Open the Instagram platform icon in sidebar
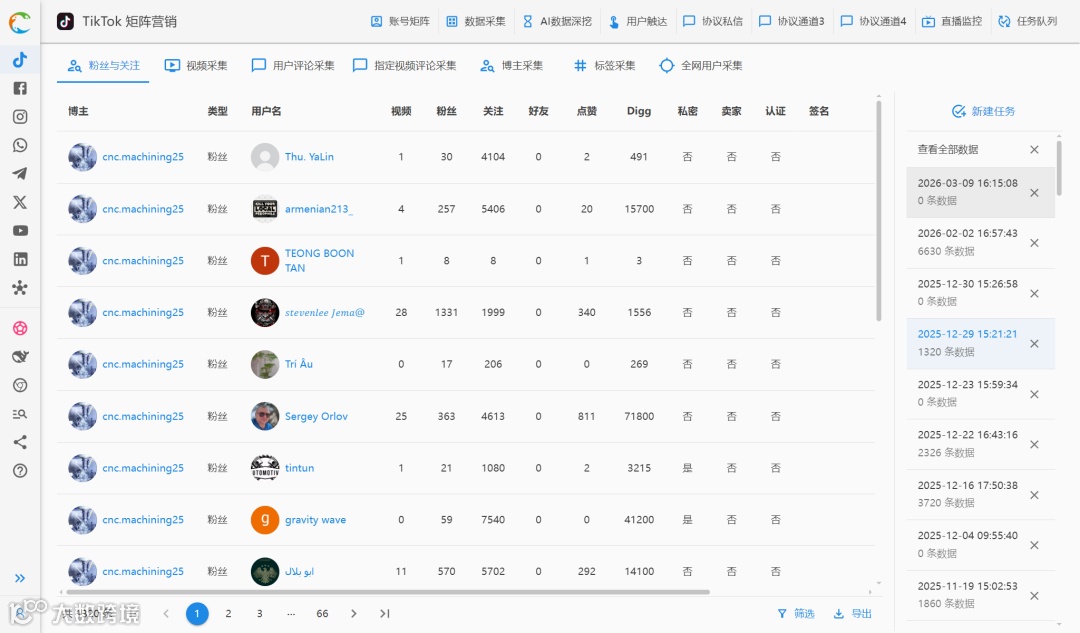Image resolution: width=1080 pixels, height=633 pixels. point(20,116)
